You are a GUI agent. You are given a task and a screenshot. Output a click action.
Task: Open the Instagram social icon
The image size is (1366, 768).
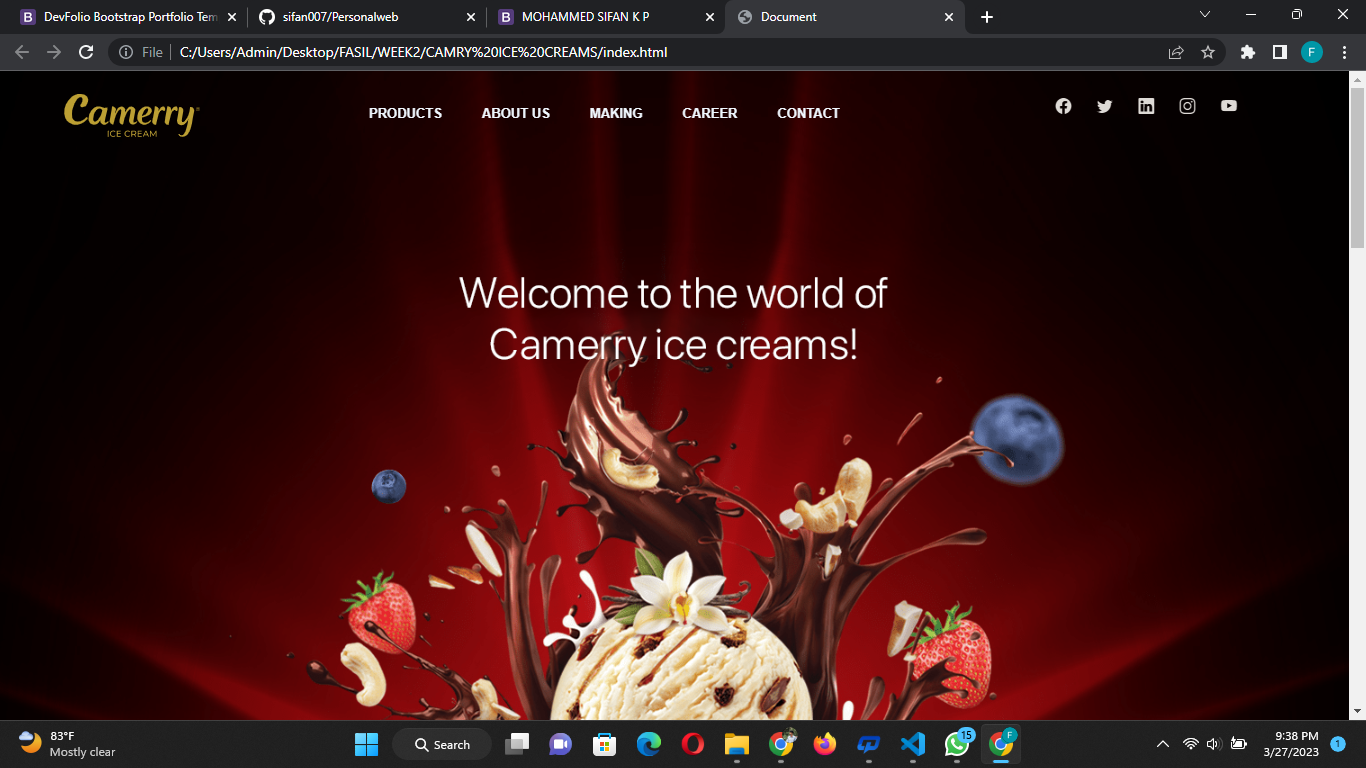(x=1187, y=106)
